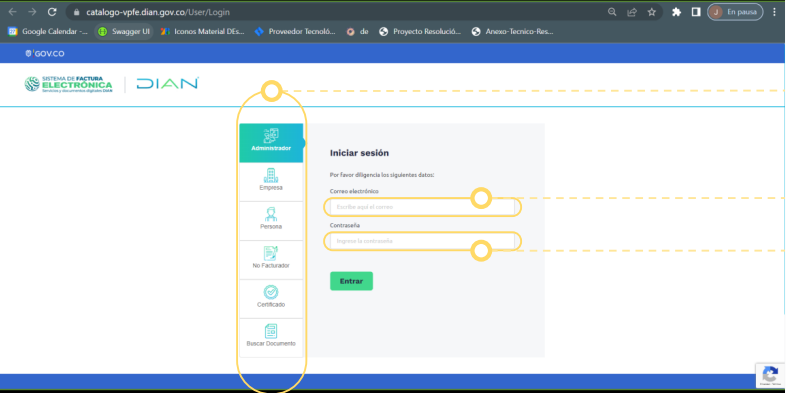Viewport: 786px width, 393px height.
Task: Go forward in the browser
Action: pos(32,12)
